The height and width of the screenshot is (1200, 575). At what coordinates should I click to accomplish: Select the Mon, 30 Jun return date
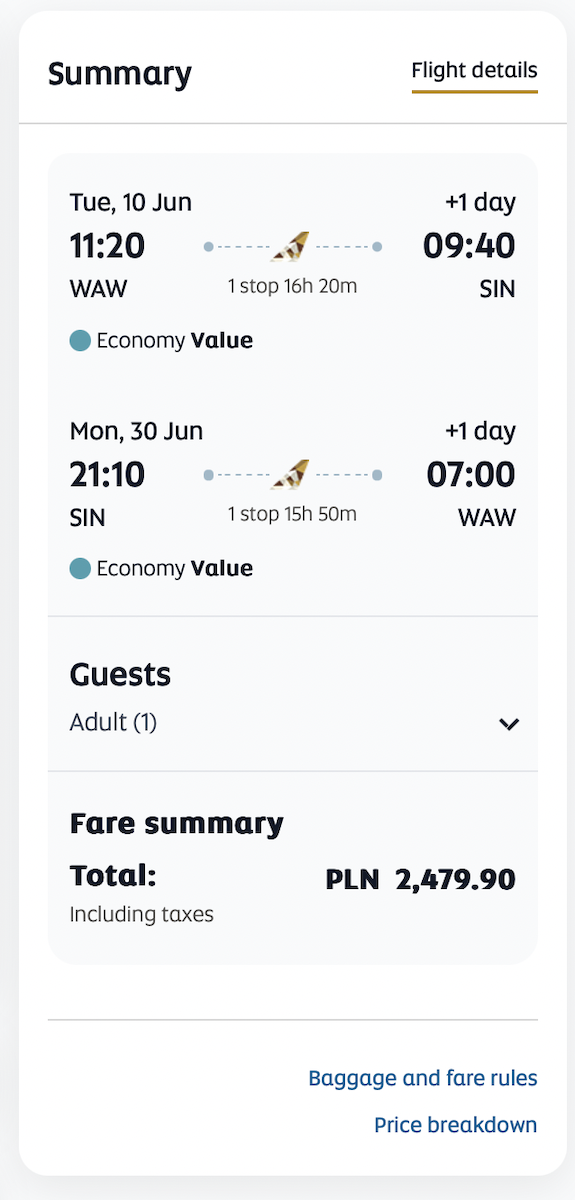(x=136, y=431)
